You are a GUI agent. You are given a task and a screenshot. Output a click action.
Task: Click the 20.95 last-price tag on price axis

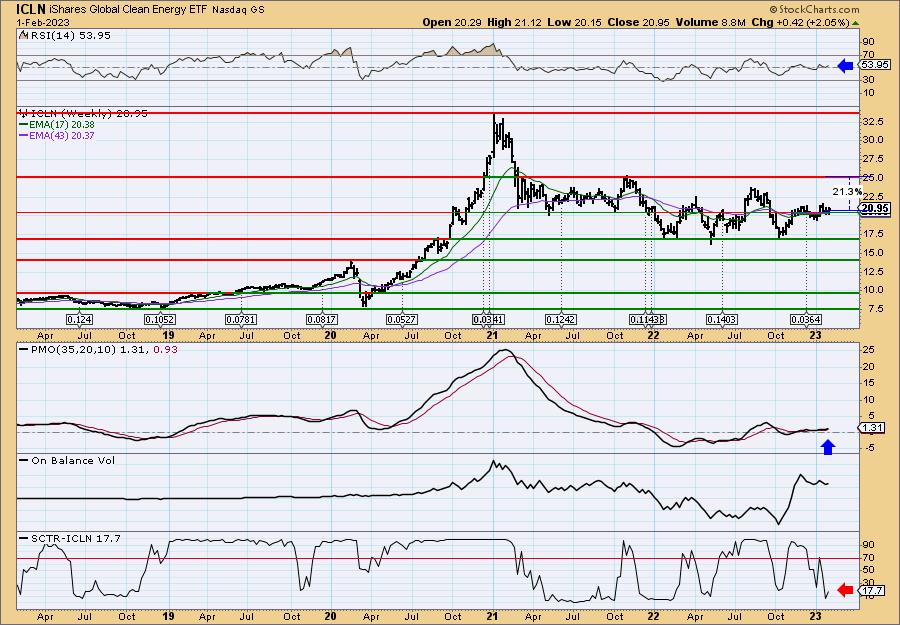point(875,209)
